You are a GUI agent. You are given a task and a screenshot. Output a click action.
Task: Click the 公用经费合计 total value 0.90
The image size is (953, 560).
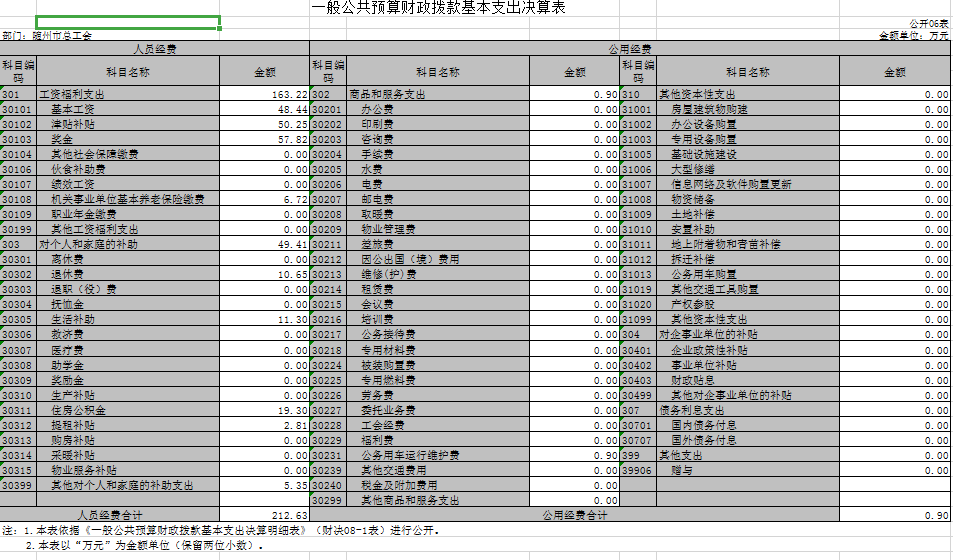click(894, 515)
